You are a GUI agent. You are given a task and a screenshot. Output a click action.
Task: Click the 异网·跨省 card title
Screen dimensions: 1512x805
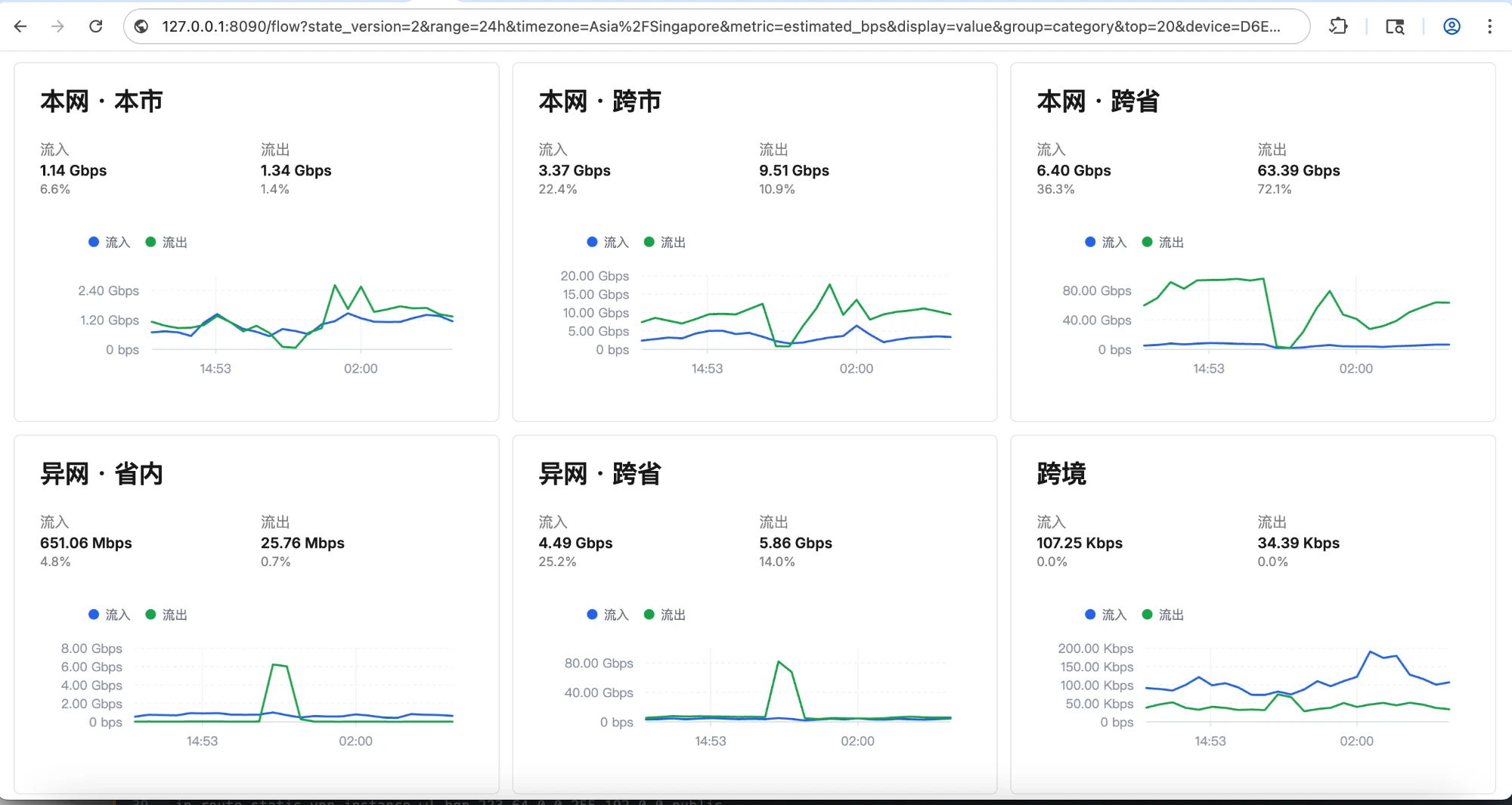tap(600, 474)
